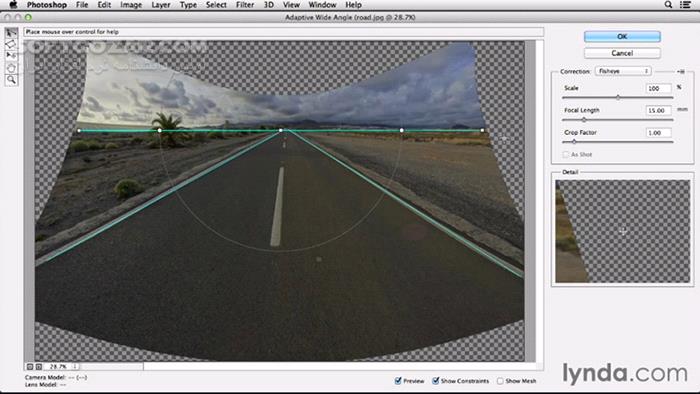This screenshot has height=394, width=700.
Task: Click the OK button
Action: [x=622, y=37]
